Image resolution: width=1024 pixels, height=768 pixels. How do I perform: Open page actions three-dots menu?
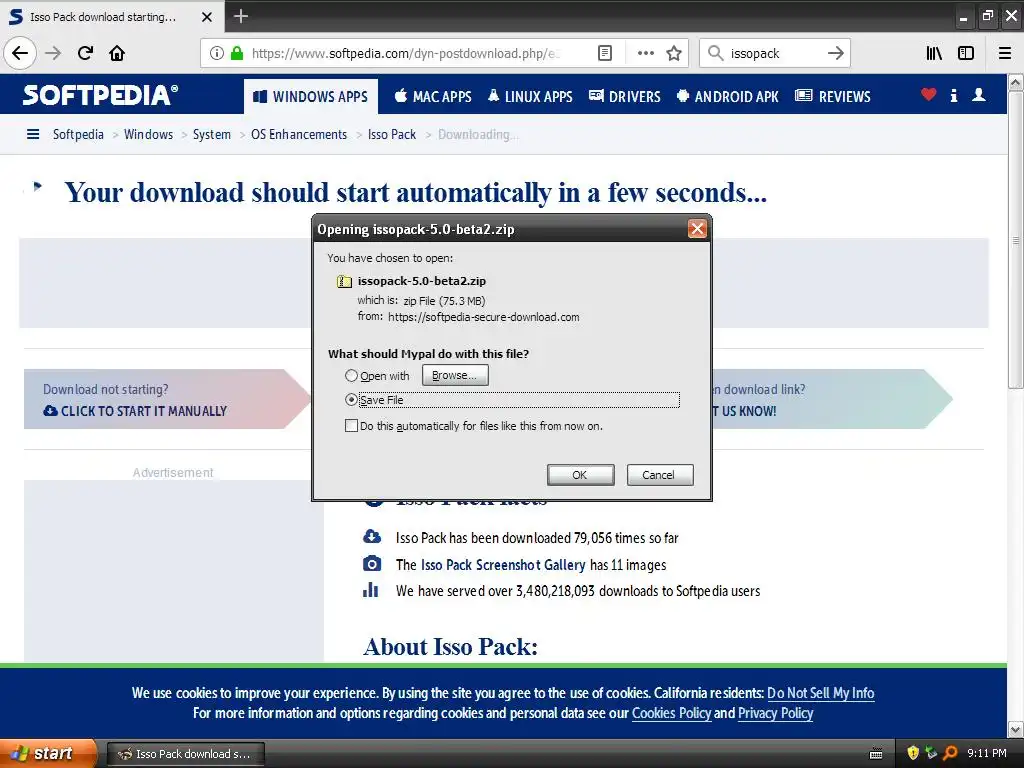(645, 53)
